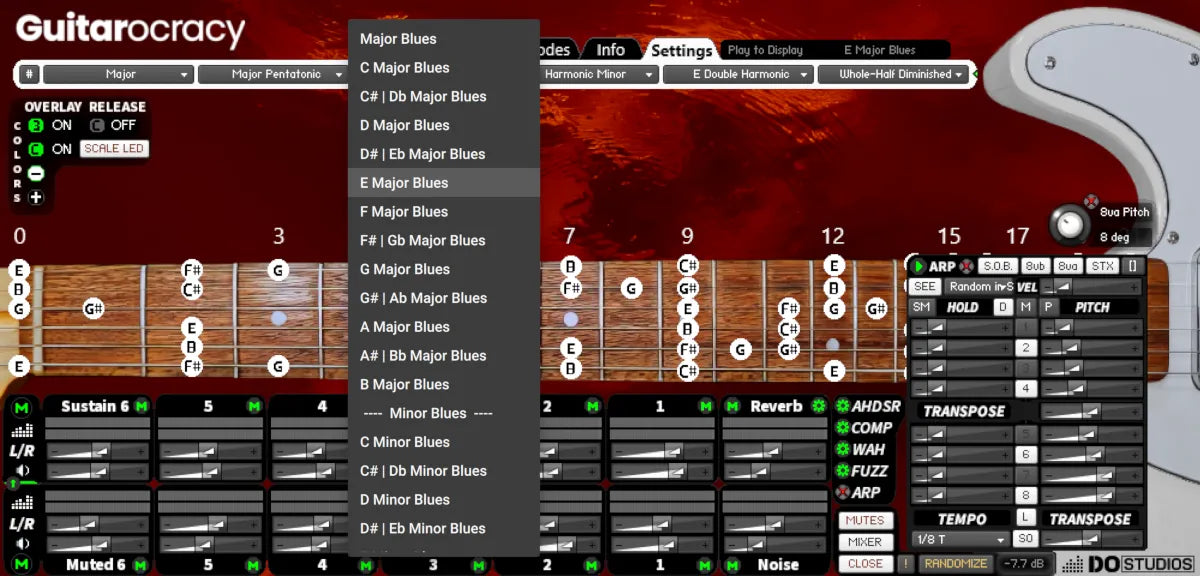
Task: Click the M icon left of Noise
Action: [733, 565]
